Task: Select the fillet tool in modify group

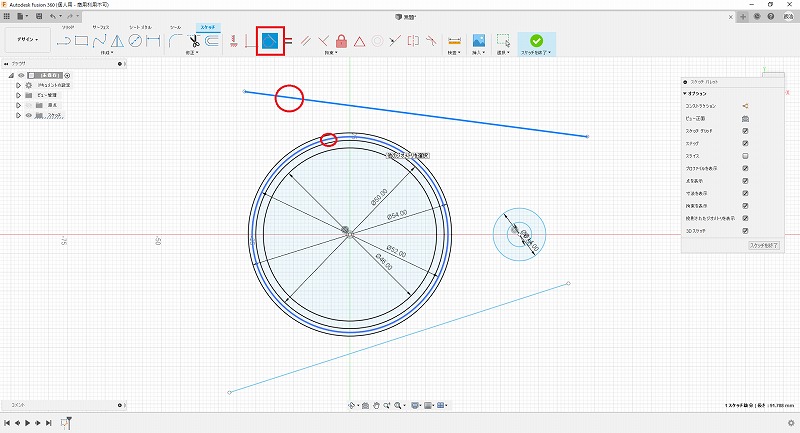Action: tap(175, 41)
